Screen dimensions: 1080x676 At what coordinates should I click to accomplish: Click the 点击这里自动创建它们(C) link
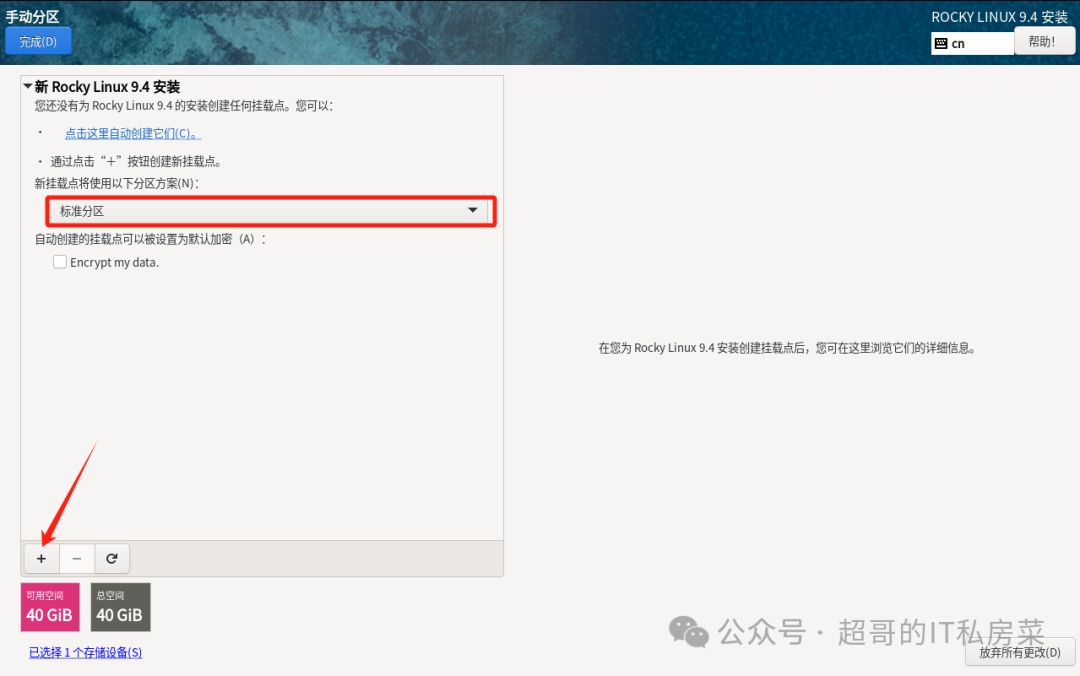point(133,132)
